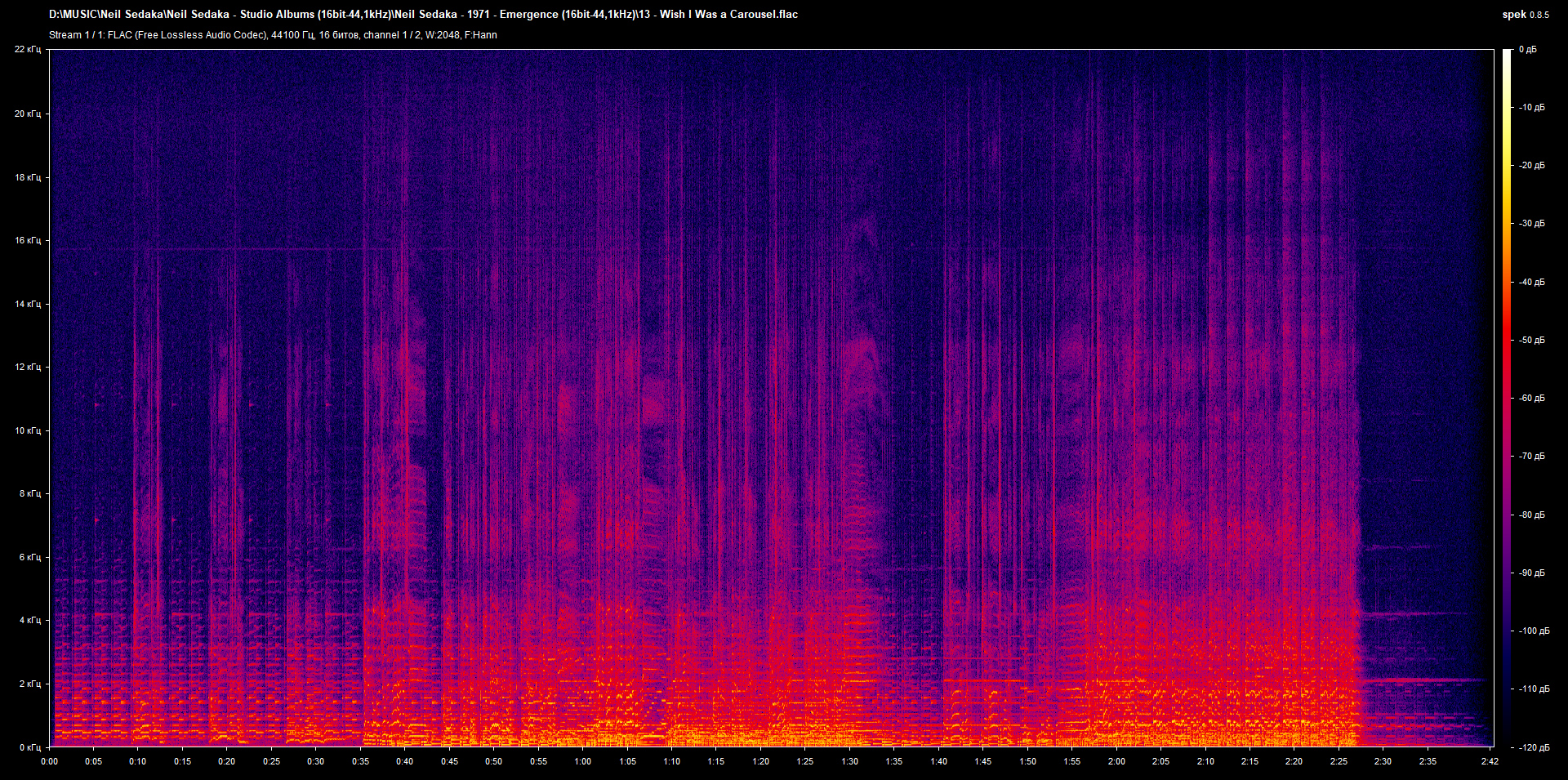Click the 1:55 time axis label

click(x=1072, y=762)
